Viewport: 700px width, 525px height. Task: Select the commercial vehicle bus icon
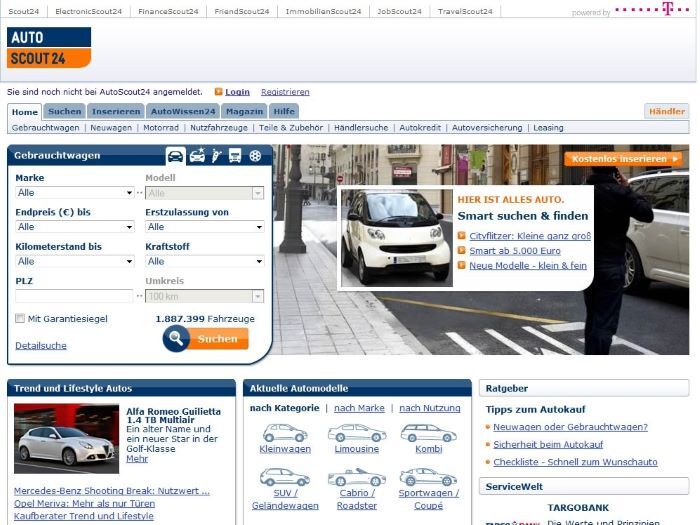235,155
